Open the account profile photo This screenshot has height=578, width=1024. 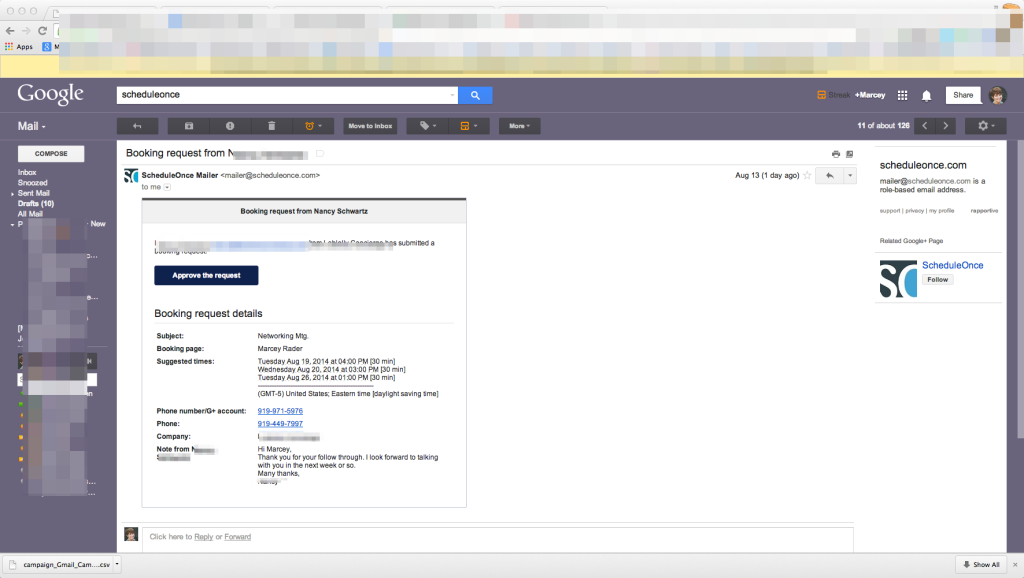(997, 95)
